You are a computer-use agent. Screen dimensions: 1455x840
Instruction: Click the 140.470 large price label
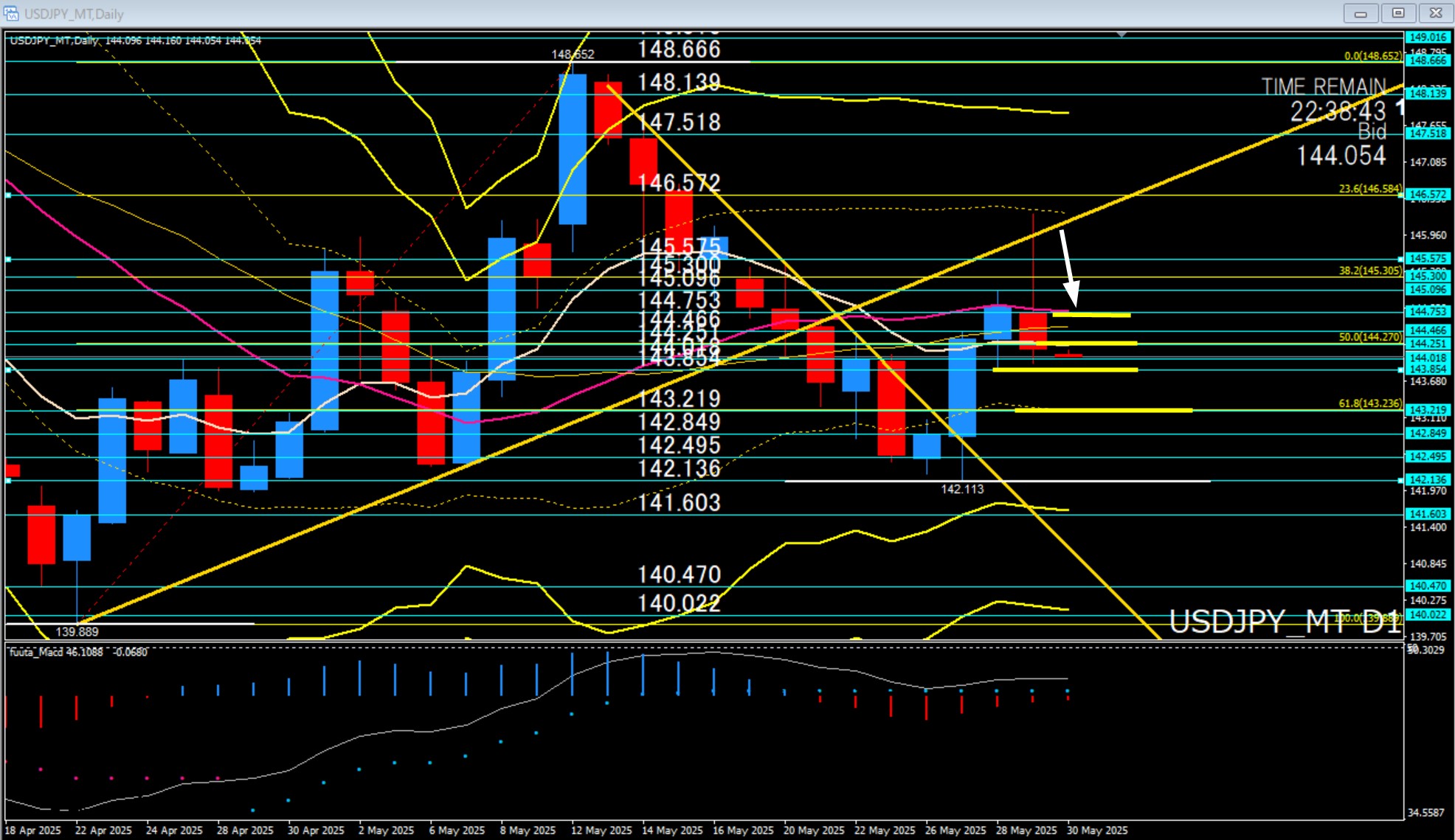[679, 575]
